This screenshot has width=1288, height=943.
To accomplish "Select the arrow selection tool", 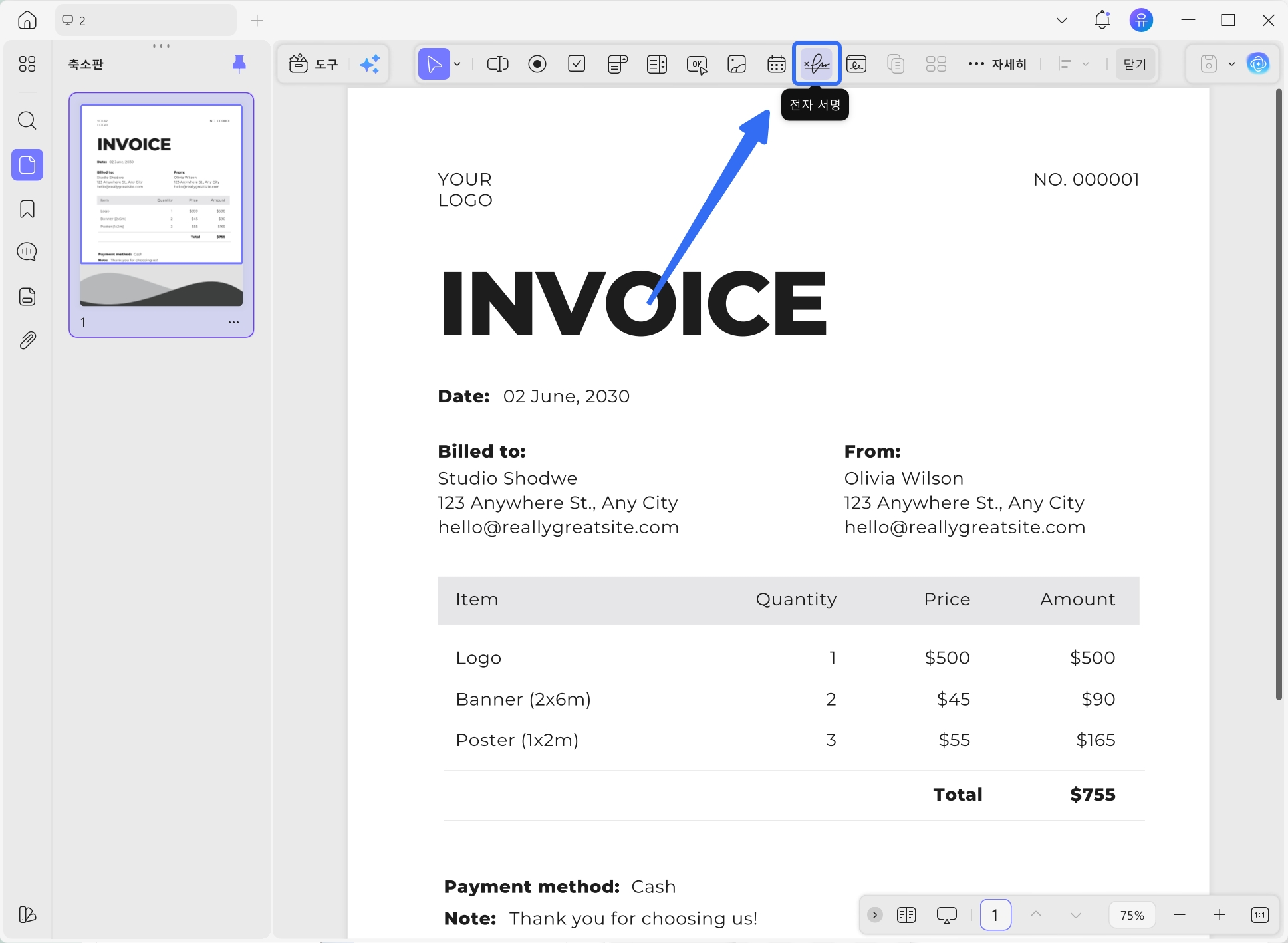I will (434, 64).
